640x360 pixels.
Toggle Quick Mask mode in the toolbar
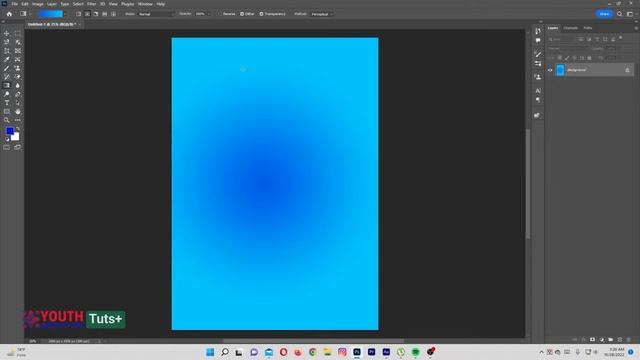coord(7,147)
